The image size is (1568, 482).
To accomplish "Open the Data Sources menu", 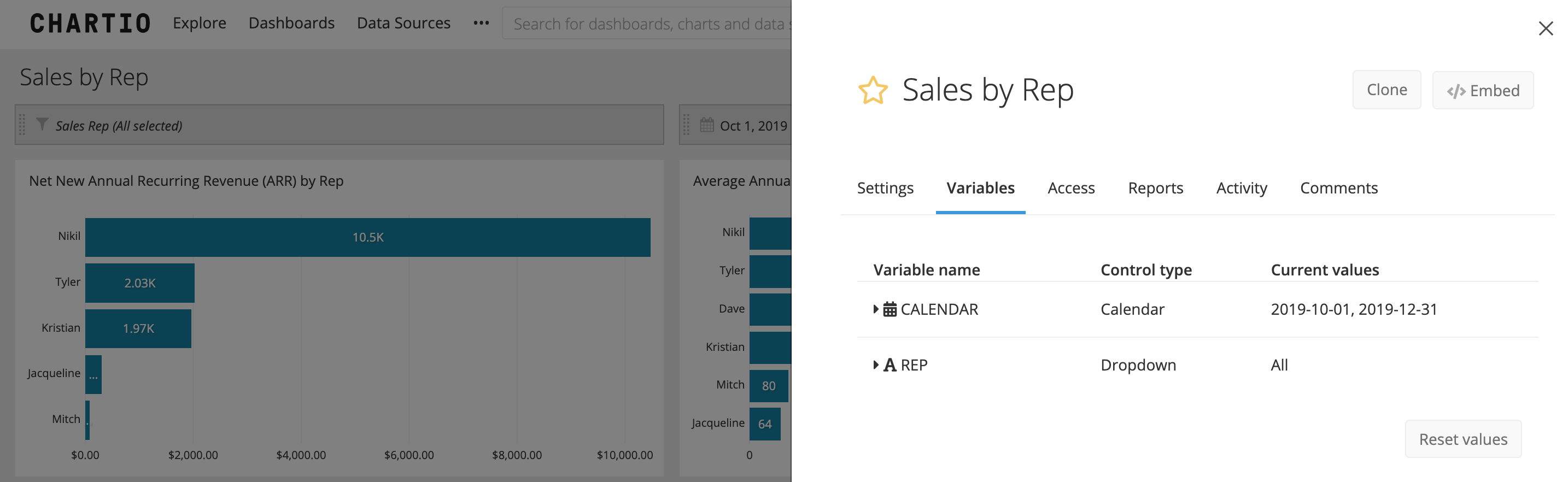I will (x=403, y=23).
